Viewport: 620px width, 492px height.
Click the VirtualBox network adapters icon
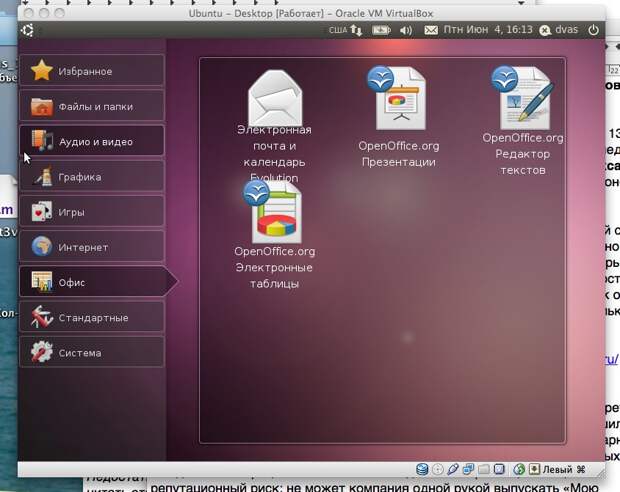point(468,469)
